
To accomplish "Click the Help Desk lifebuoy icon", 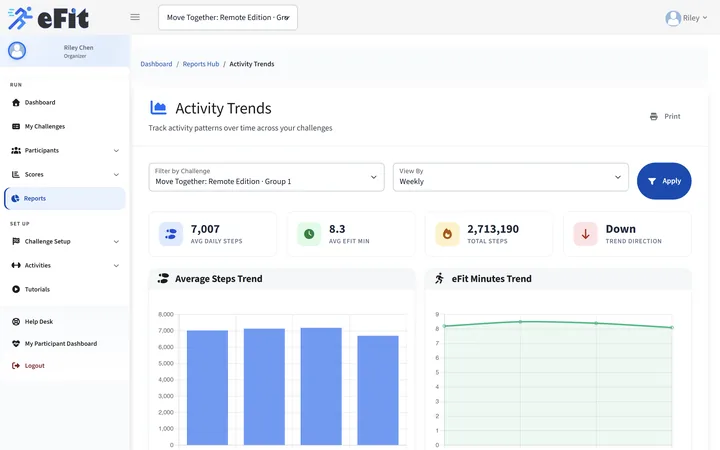I will pyautogui.click(x=16, y=321).
